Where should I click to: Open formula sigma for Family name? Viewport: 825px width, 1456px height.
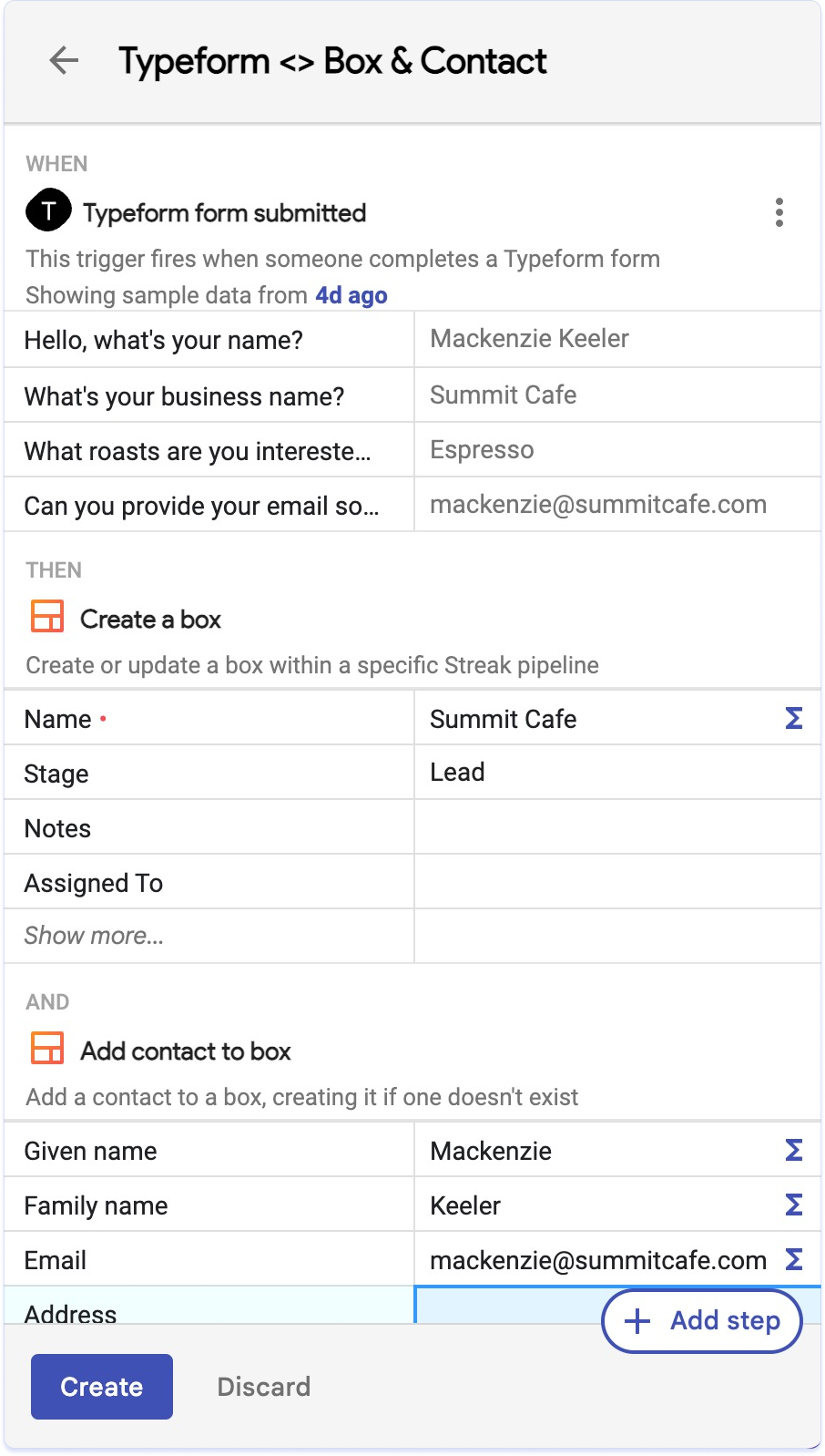(794, 1205)
